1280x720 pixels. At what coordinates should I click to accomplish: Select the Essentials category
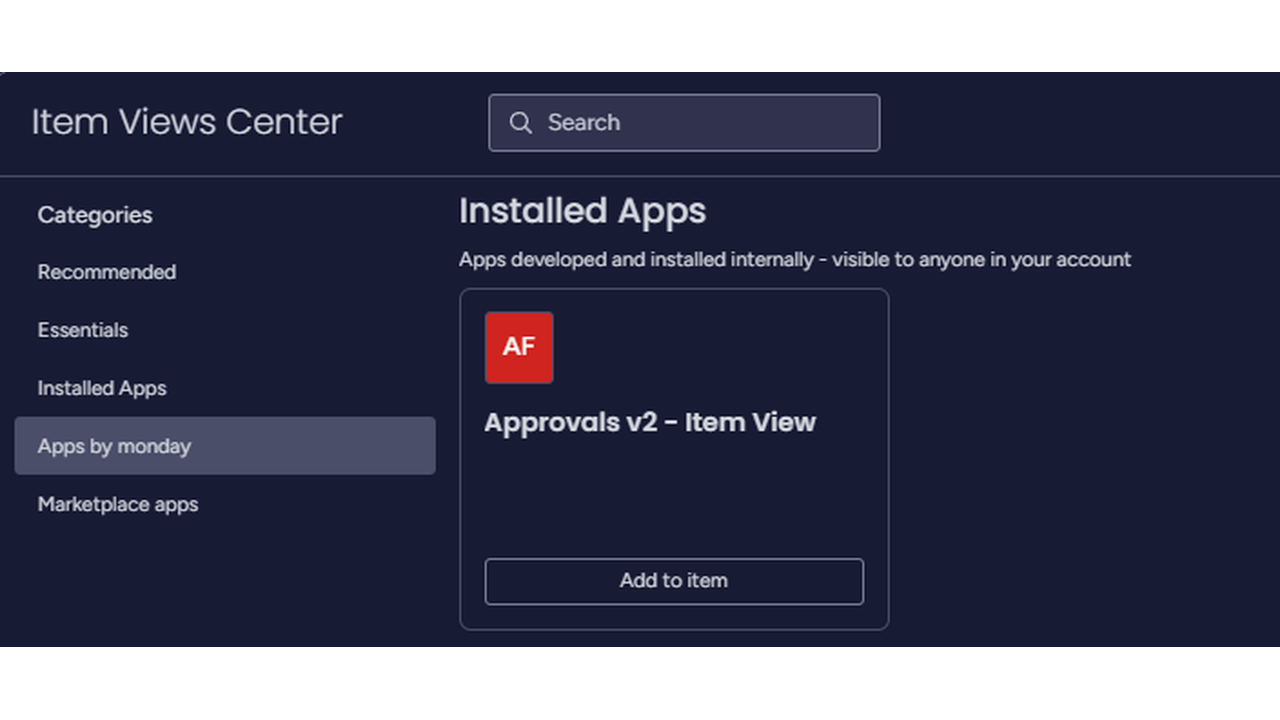point(83,330)
